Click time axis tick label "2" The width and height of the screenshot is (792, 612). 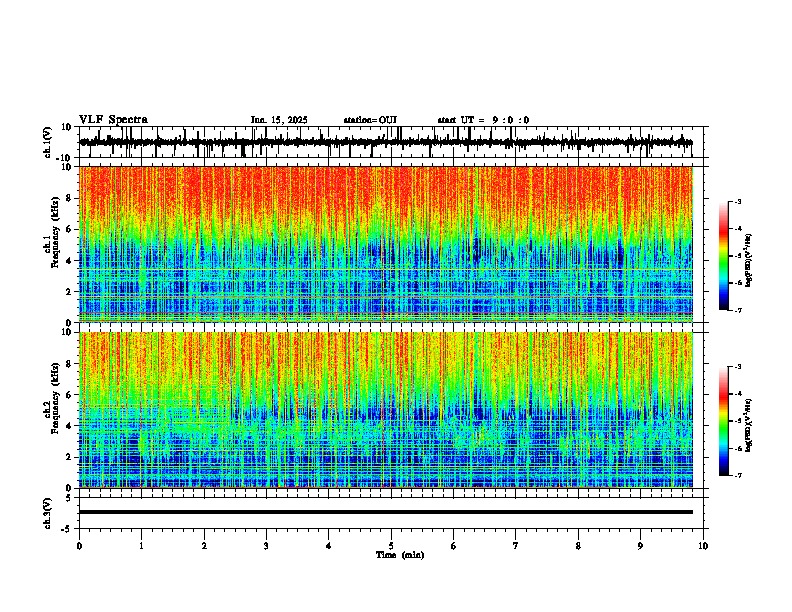point(204,546)
